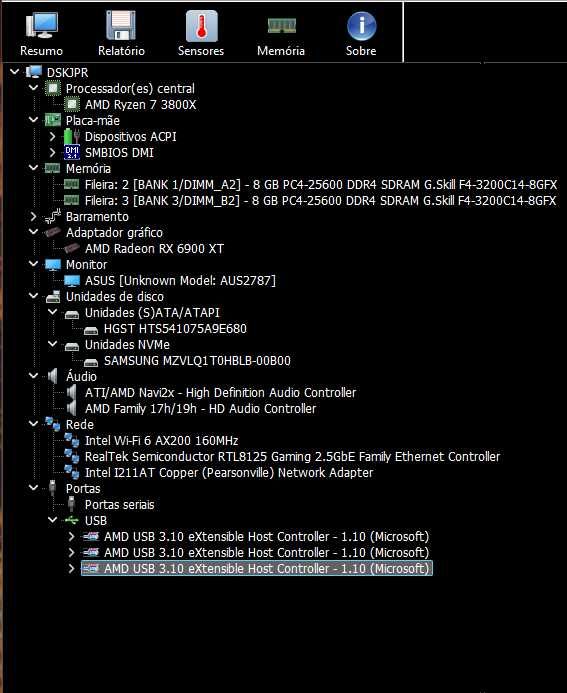567x693 pixels.
Task: Click the DSKJPR computer icon
Action: [x=34, y=72]
